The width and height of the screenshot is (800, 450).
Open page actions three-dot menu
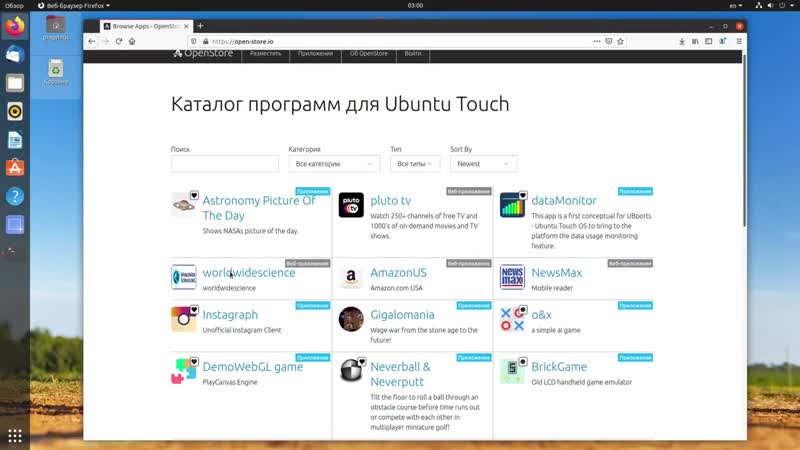click(x=597, y=41)
